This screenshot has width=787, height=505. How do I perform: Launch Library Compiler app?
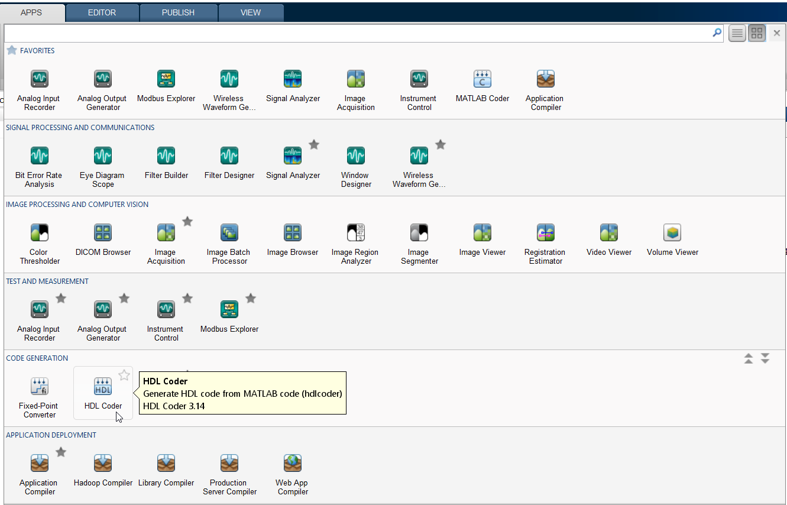pyautogui.click(x=166, y=470)
